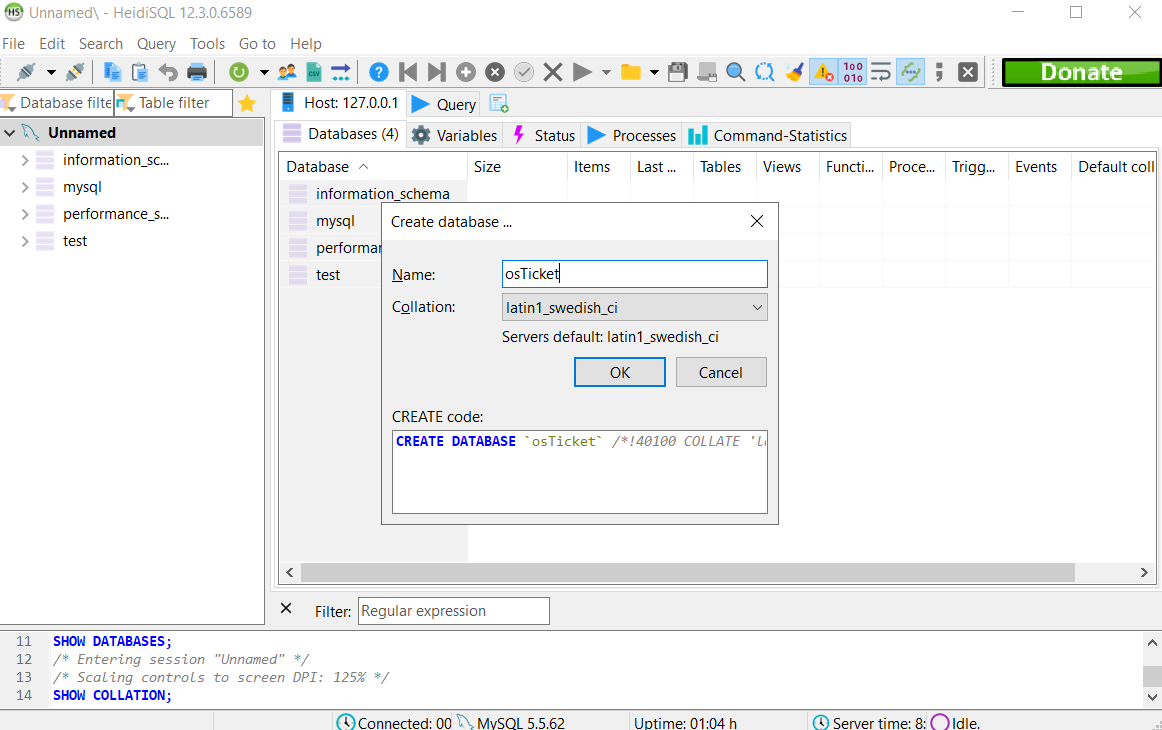
Task: Toggle the word wrap lines icon
Action: pyautogui.click(x=880, y=72)
